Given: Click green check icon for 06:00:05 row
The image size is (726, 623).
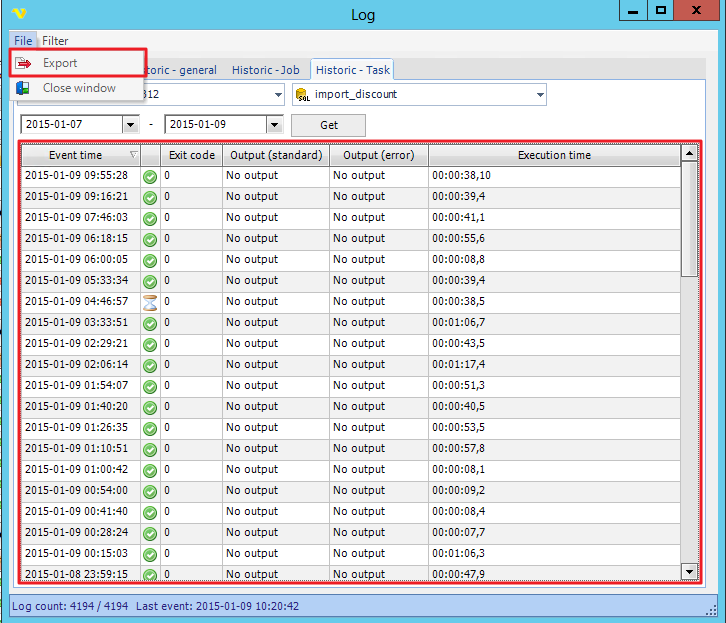Looking at the screenshot, I should (150, 260).
